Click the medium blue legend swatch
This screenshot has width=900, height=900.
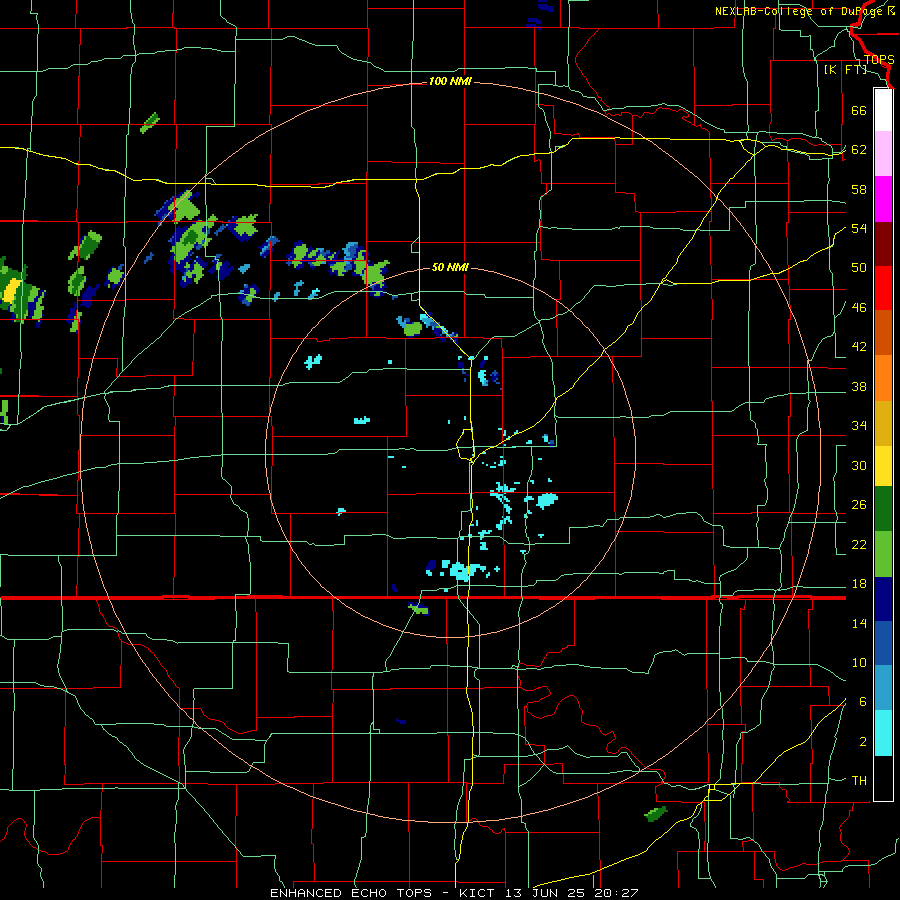coord(883,644)
